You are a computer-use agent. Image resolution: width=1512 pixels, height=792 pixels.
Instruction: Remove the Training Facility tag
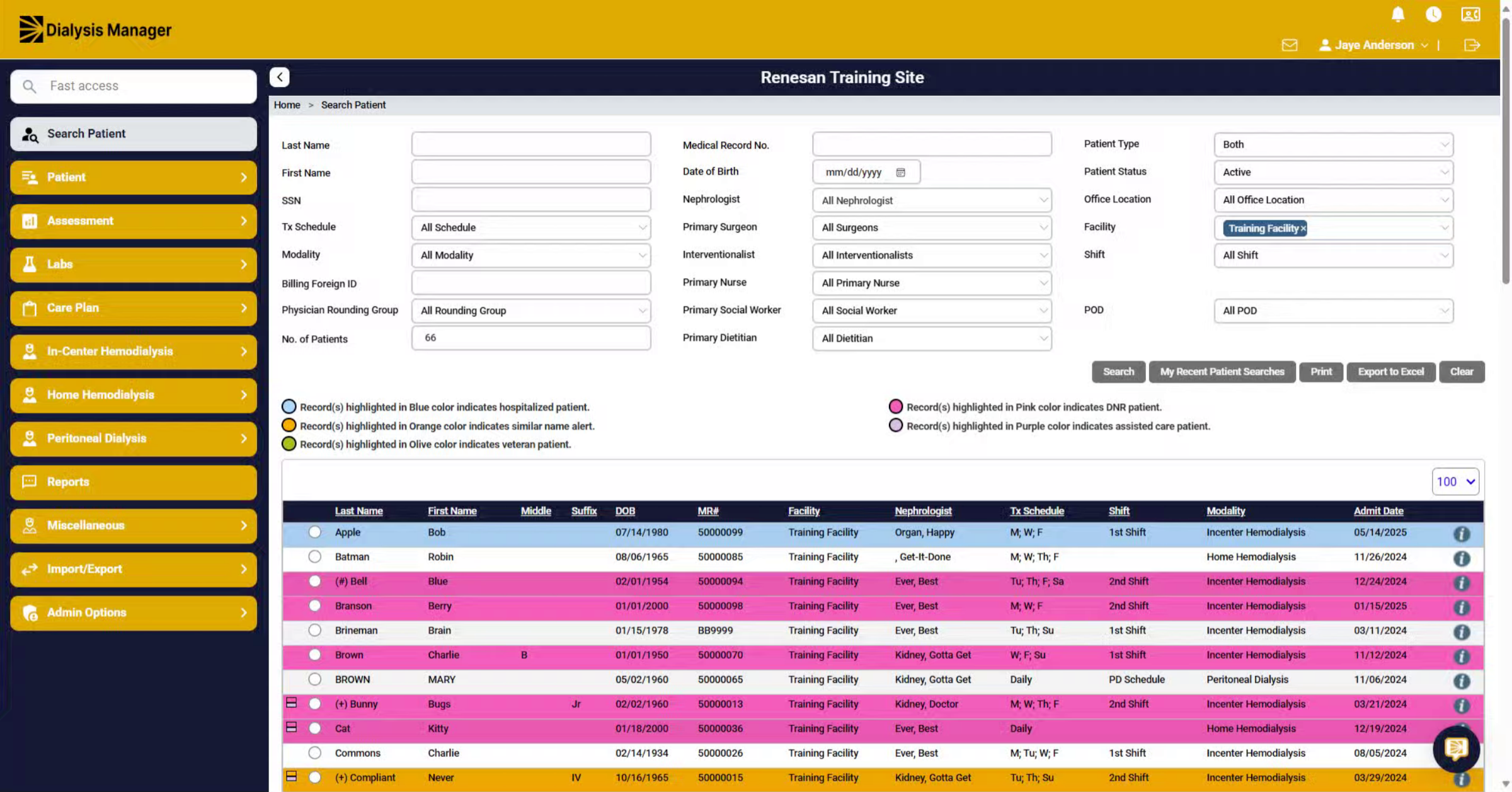point(1303,228)
